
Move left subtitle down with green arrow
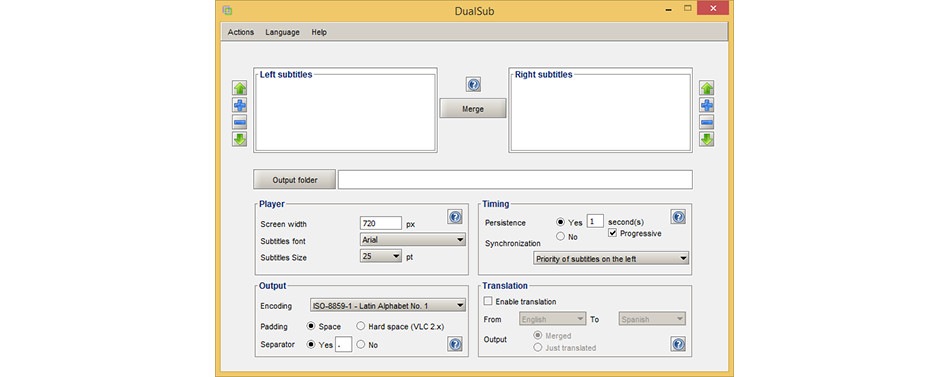(x=240, y=139)
